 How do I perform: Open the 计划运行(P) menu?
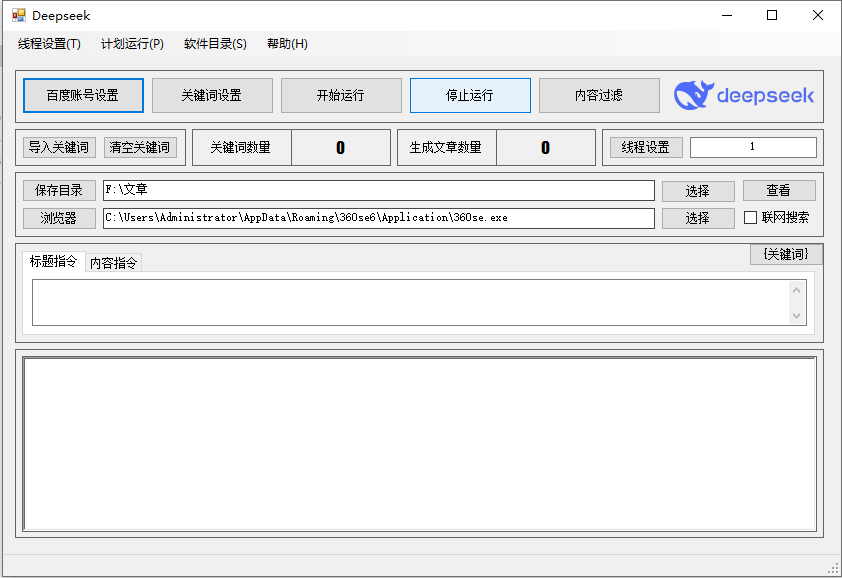point(132,44)
